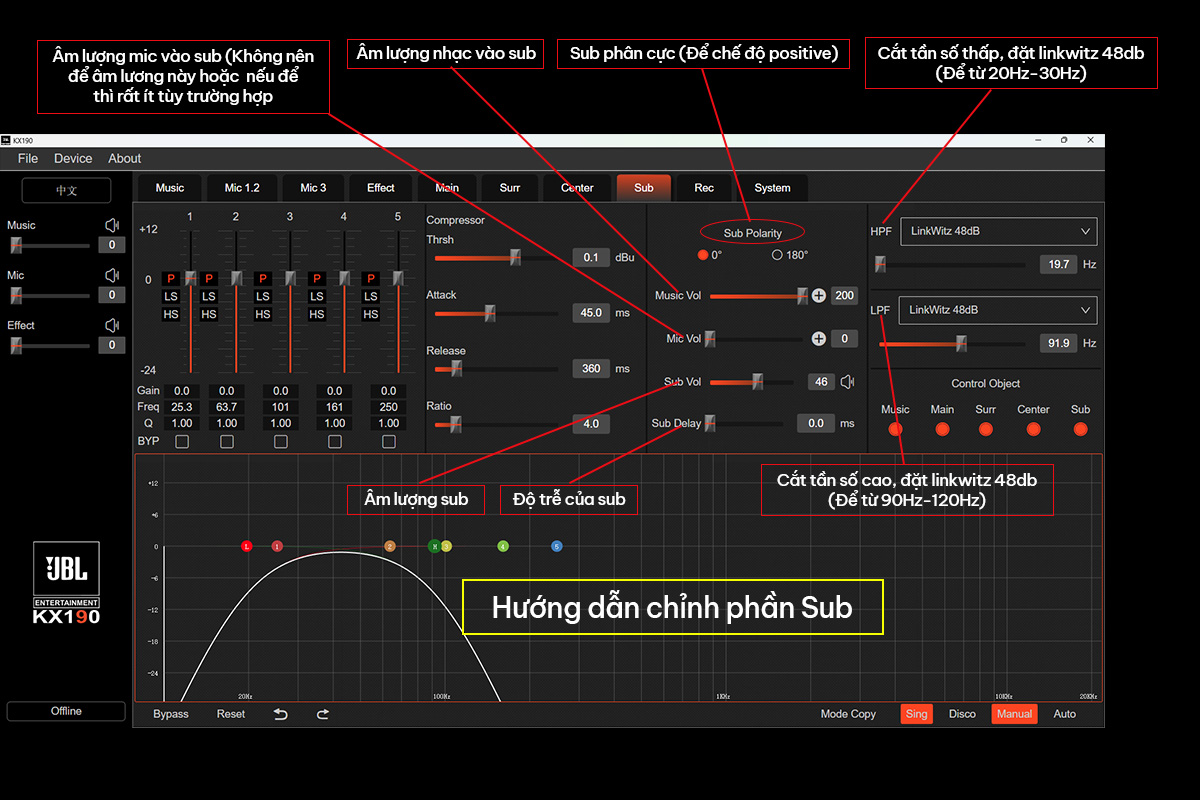Switch to the System tab
The width and height of the screenshot is (1200, 800).
coord(772,188)
